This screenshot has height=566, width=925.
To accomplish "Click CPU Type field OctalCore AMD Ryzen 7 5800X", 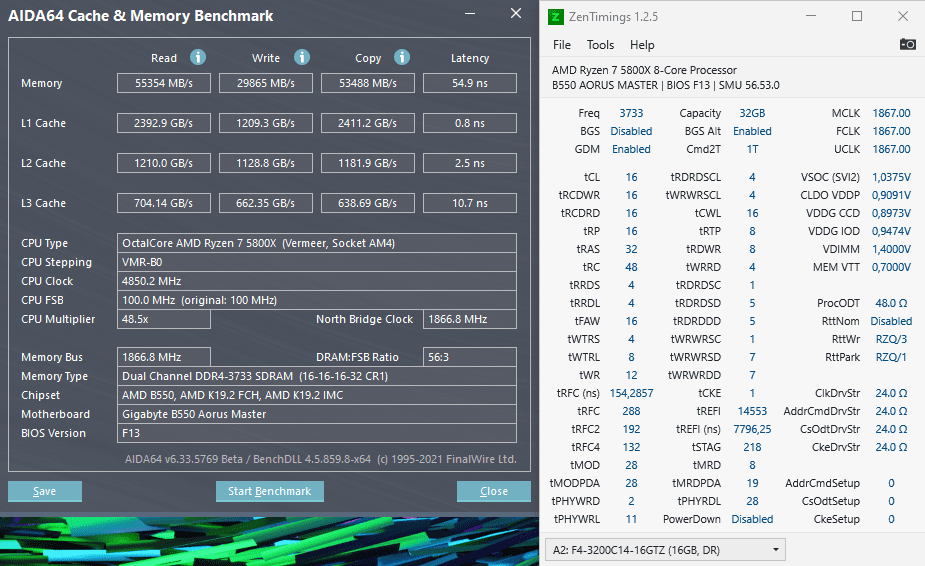I will [317, 243].
